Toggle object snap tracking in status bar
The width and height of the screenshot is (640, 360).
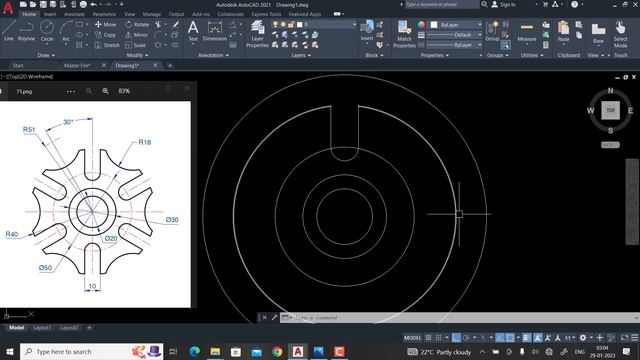pyautogui.click(x=500, y=338)
